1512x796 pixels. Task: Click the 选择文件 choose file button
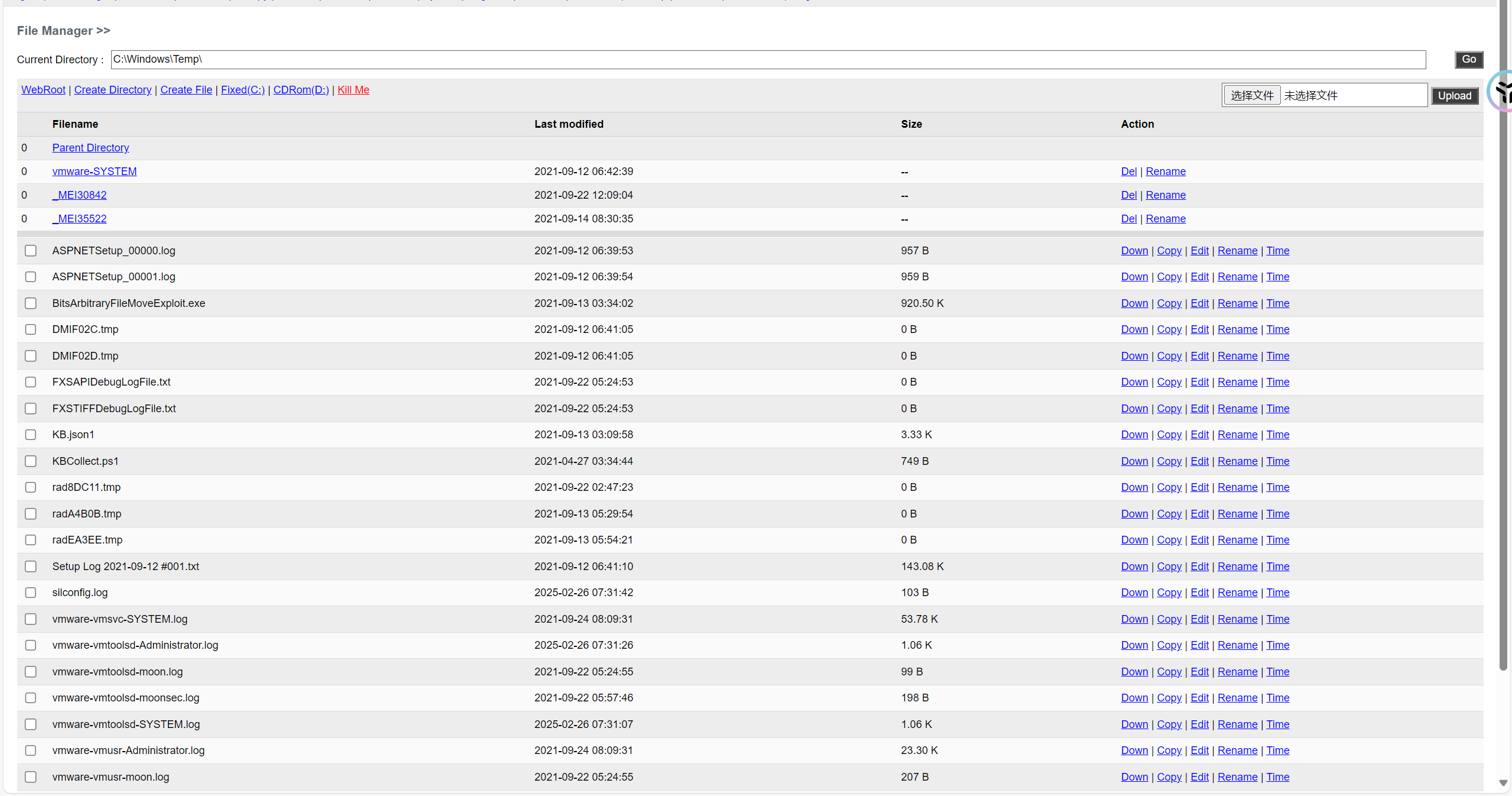click(x=1251, y=96)
